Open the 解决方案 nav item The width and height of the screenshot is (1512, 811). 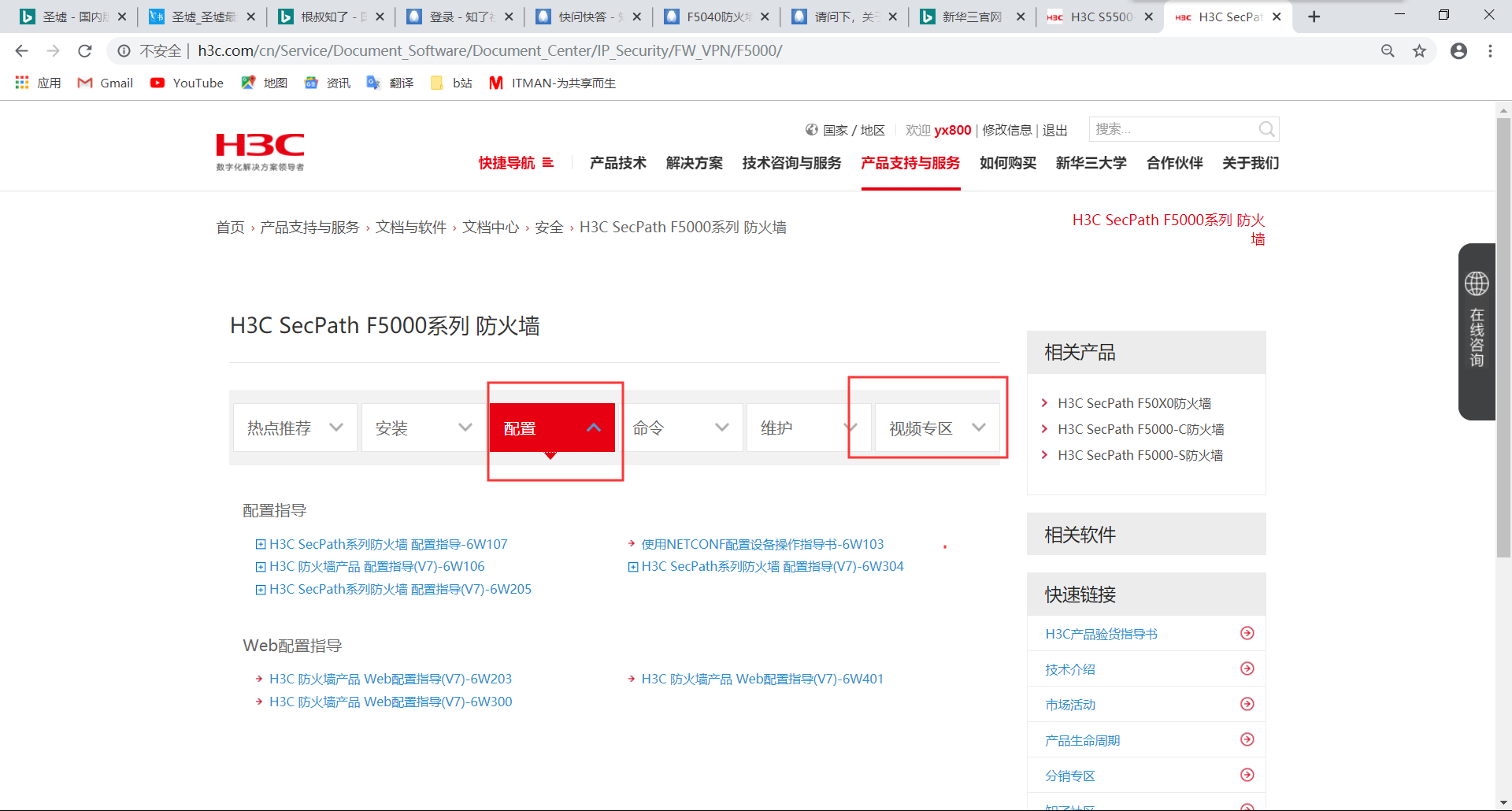[695, 163]
